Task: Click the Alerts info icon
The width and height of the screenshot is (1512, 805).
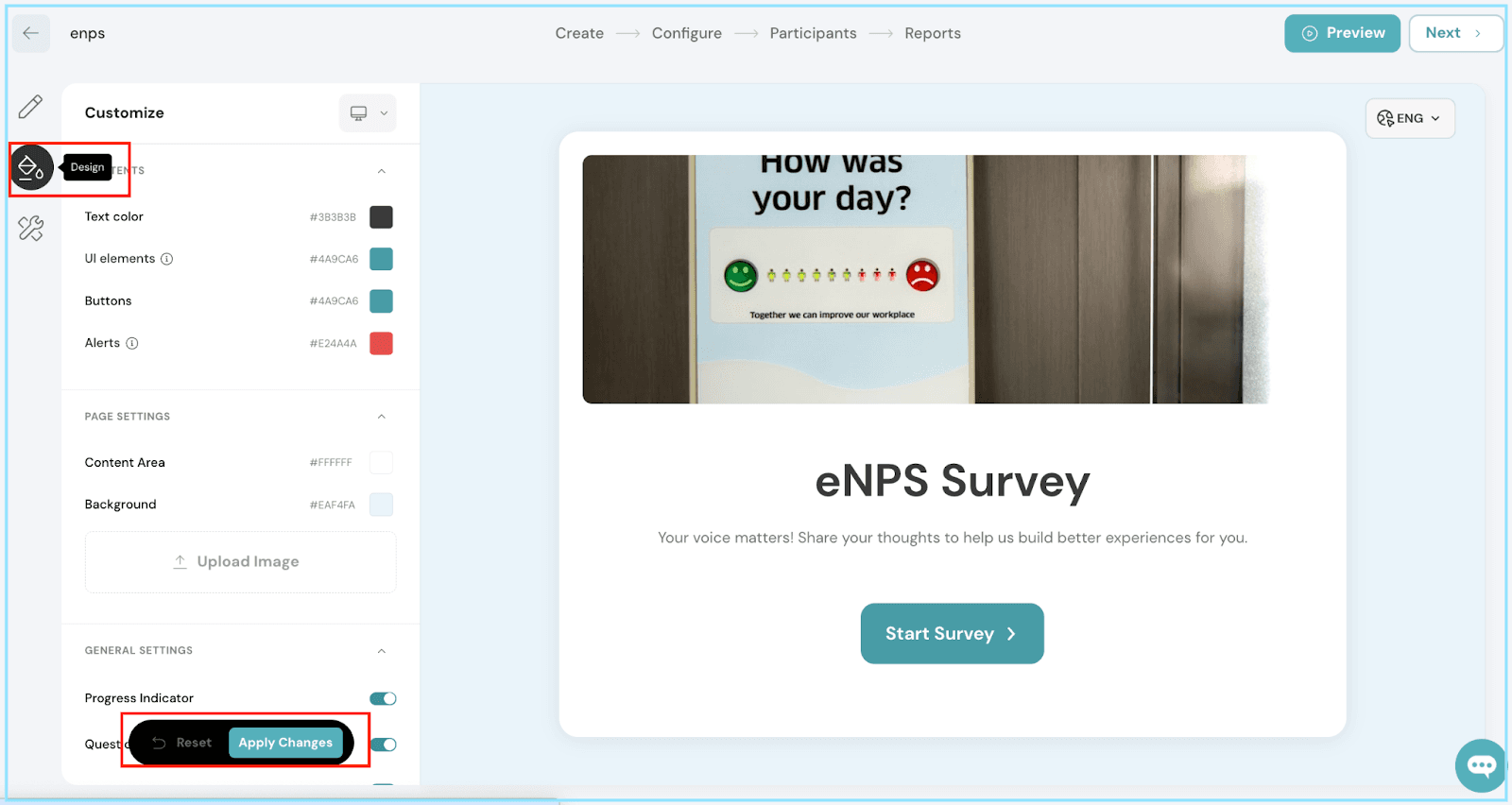Action: point(132,343)
